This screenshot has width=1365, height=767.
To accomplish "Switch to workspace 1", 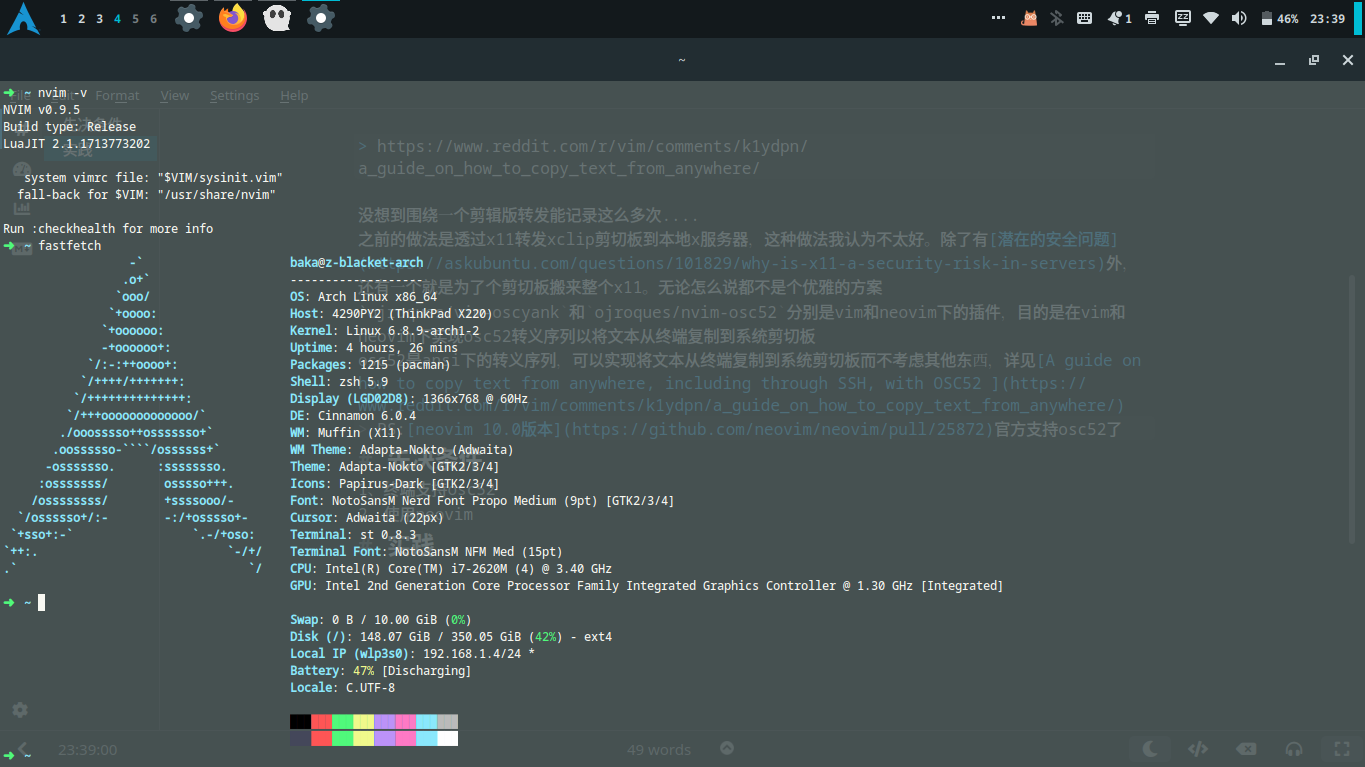I will (64, 18).
